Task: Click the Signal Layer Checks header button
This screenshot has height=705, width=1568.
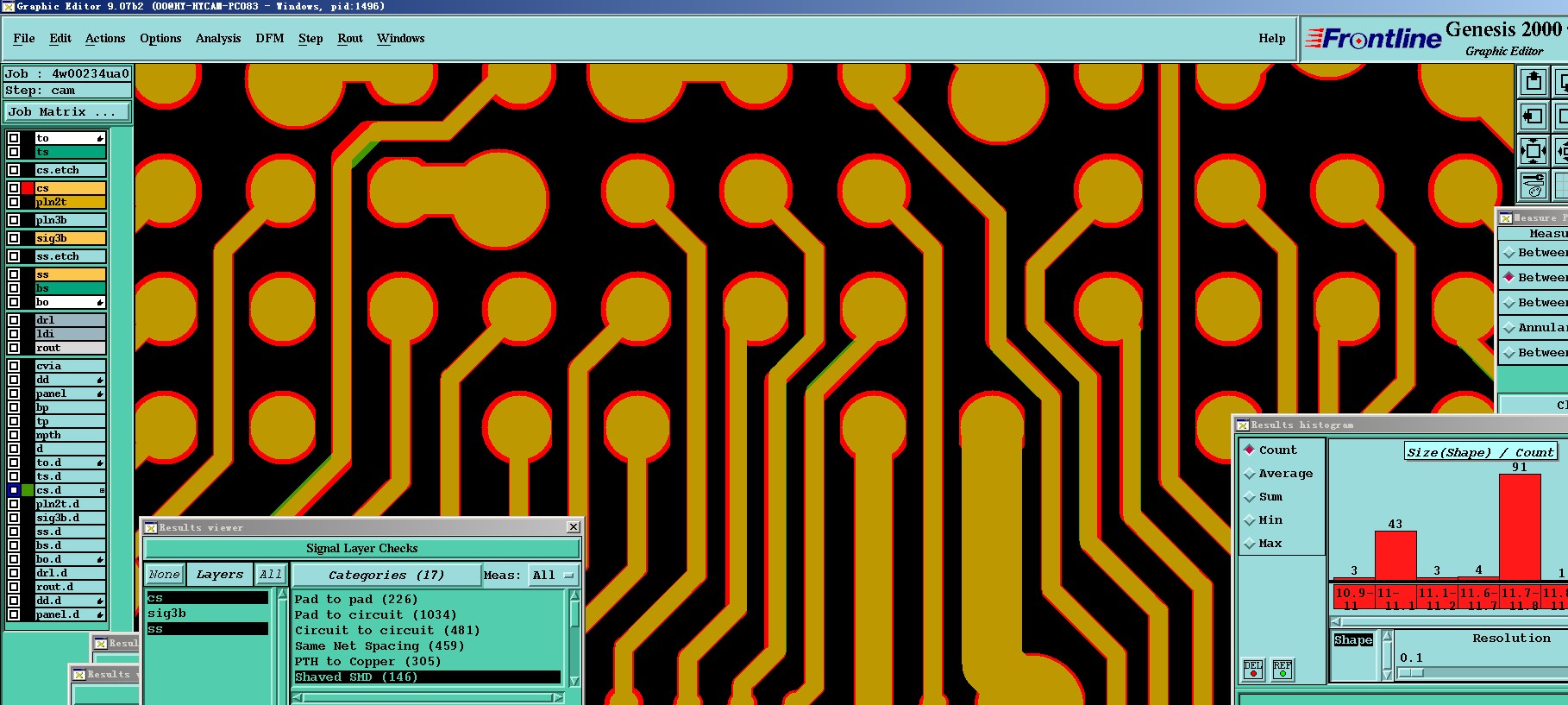Action: point(362,548)
